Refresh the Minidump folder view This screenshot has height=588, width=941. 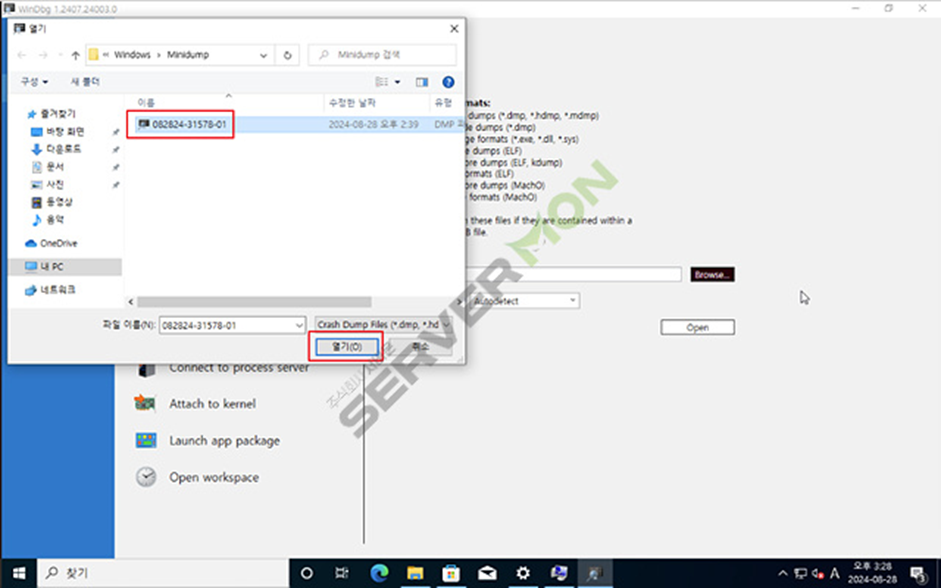click(287, 55)
